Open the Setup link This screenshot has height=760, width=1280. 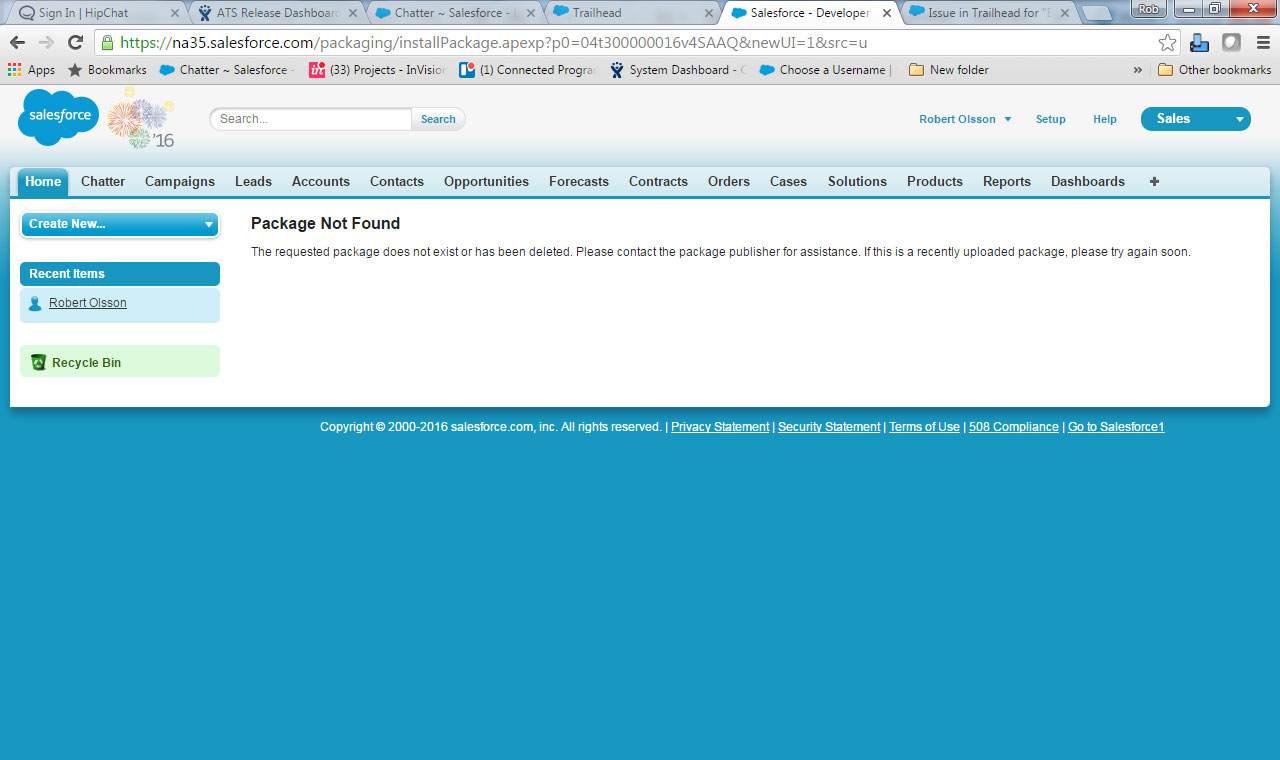[1051, 119]
